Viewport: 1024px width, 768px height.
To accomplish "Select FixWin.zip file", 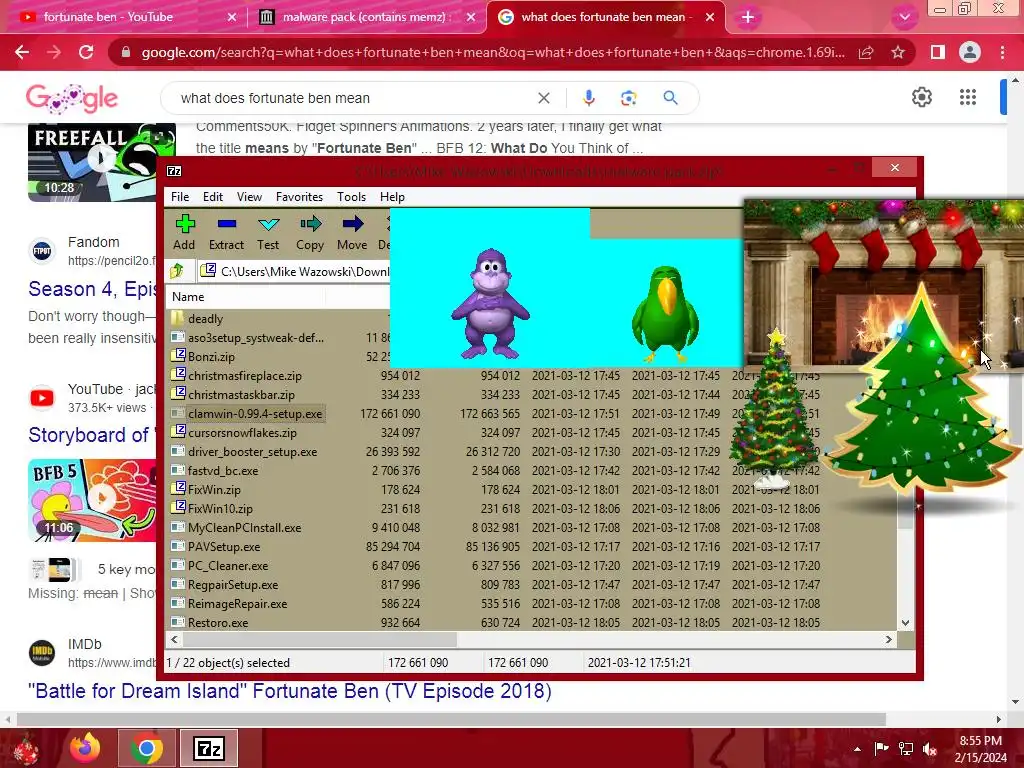I will coord(214,489).
